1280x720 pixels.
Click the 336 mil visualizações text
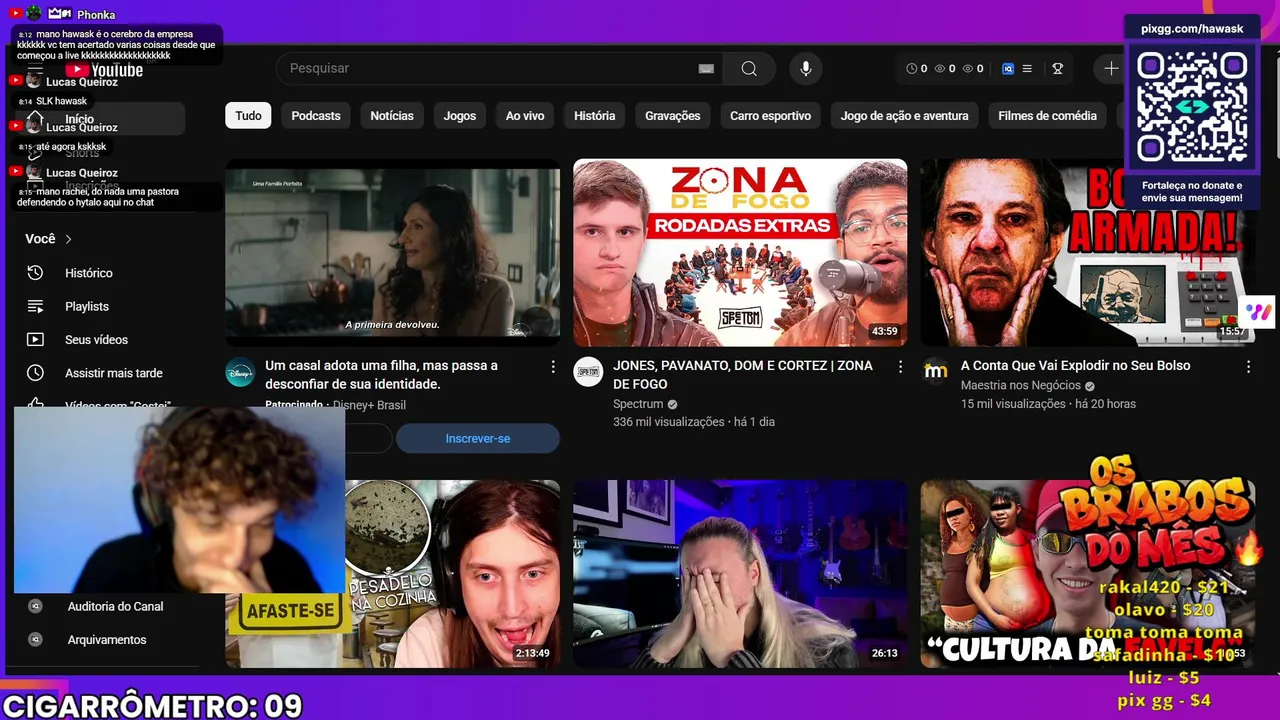click(669, 422)
